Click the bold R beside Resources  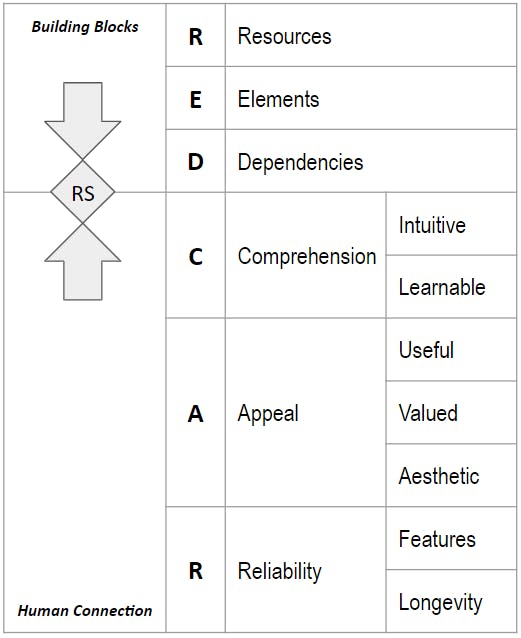point(196,36)
